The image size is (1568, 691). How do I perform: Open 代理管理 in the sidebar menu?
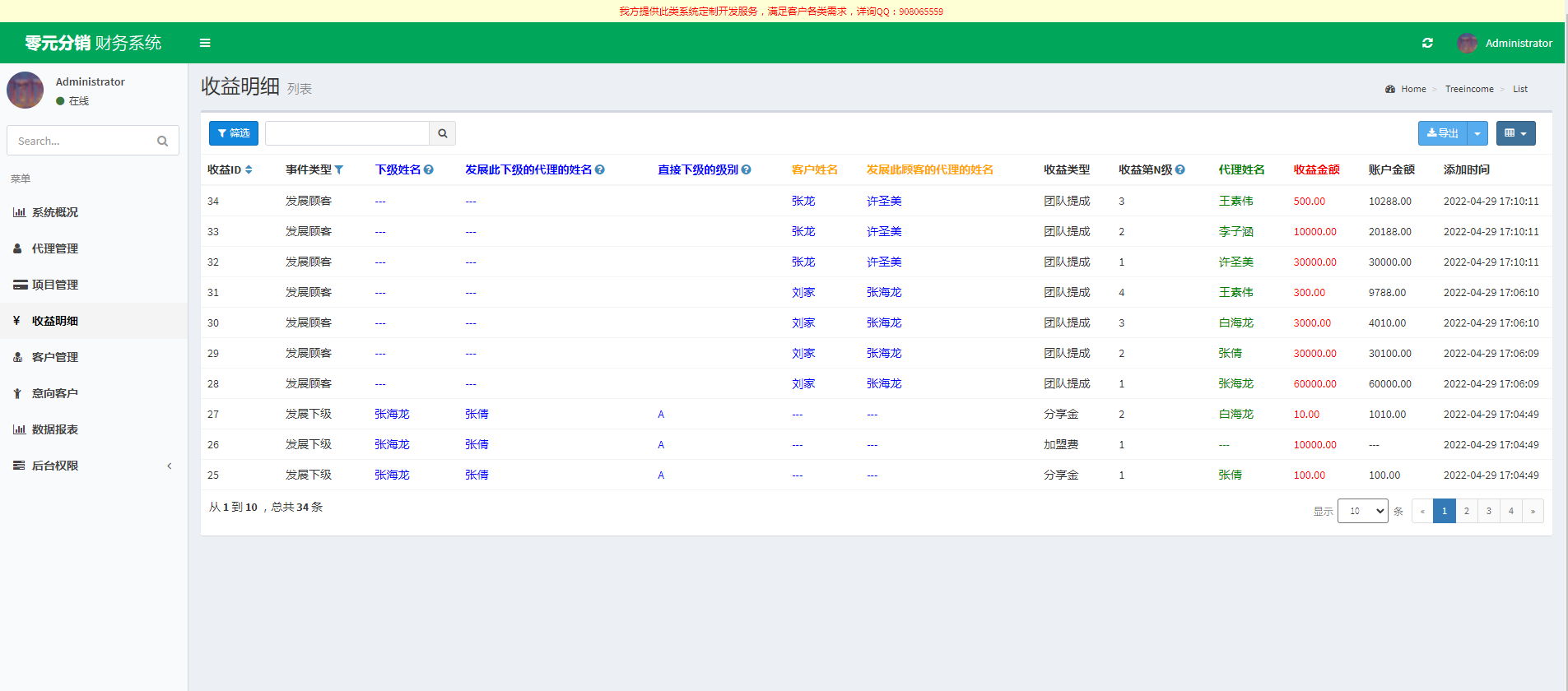(x=55, y=248)
